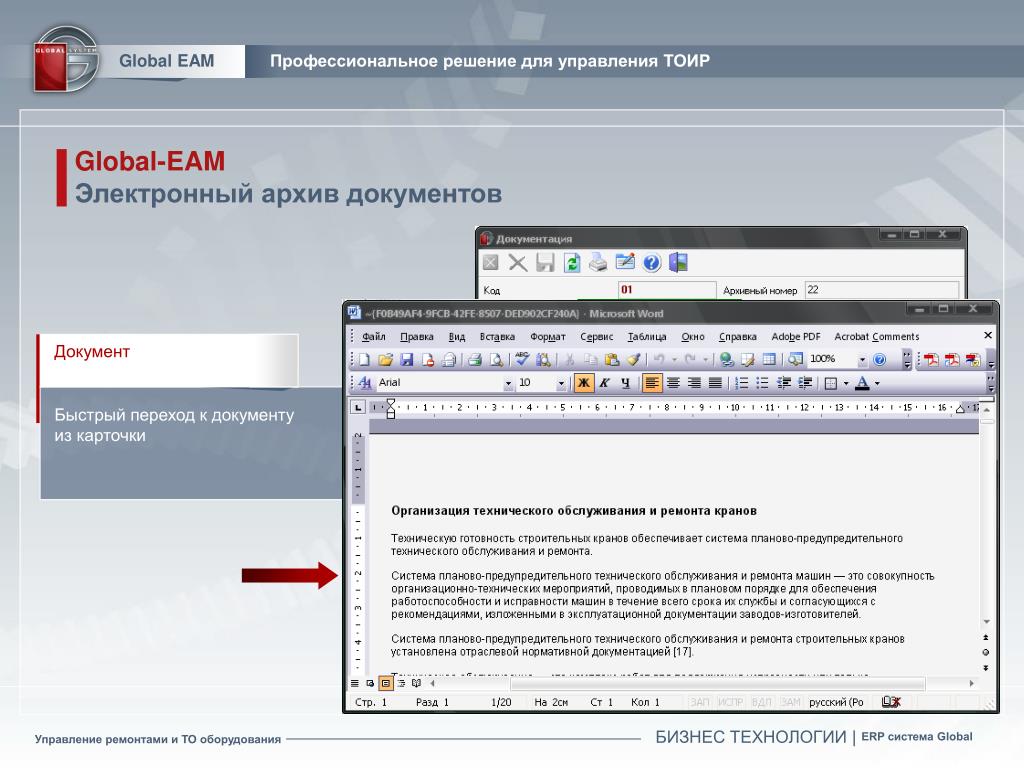Click the numbered list icon

pos(741,383)
